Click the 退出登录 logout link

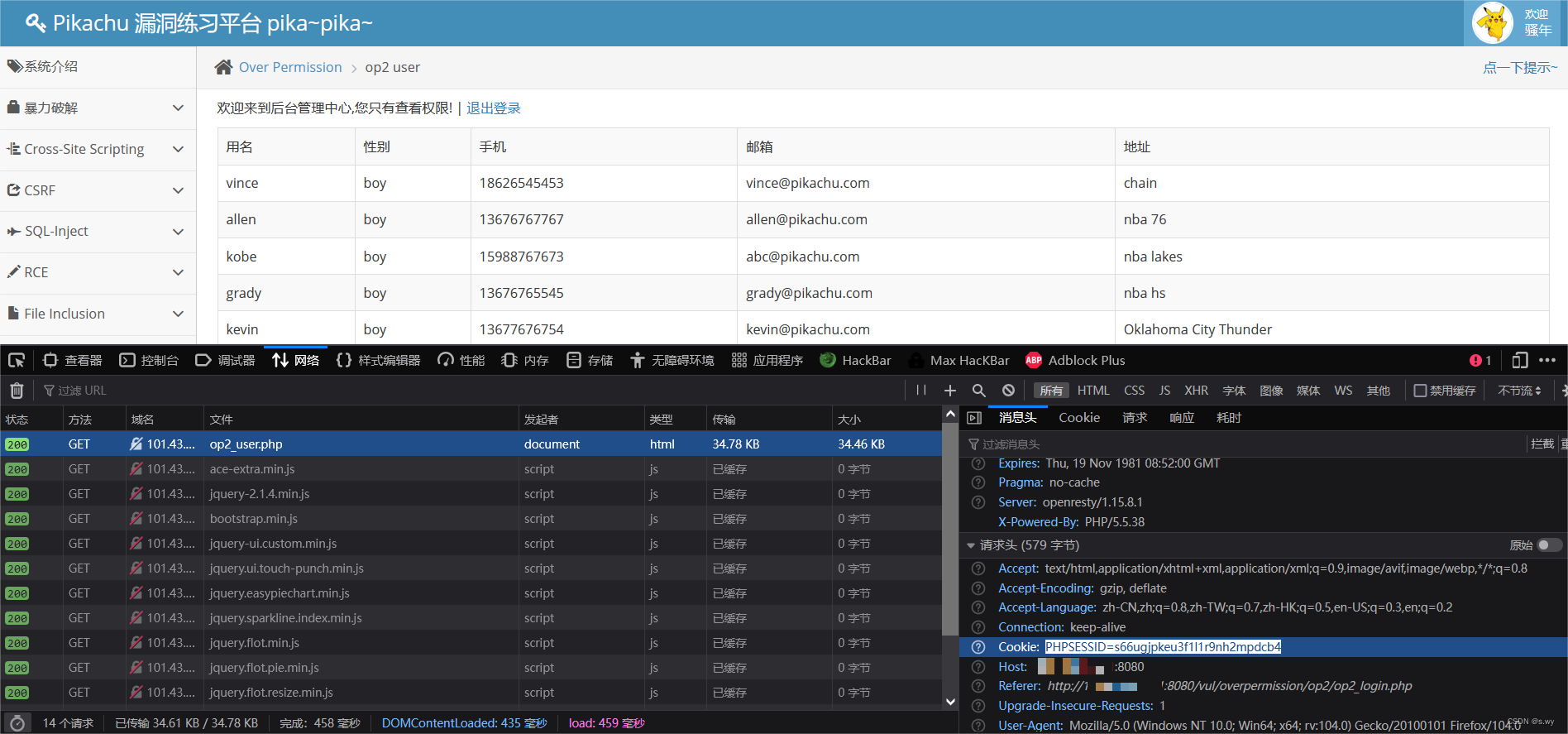click(x=494, y=108)
